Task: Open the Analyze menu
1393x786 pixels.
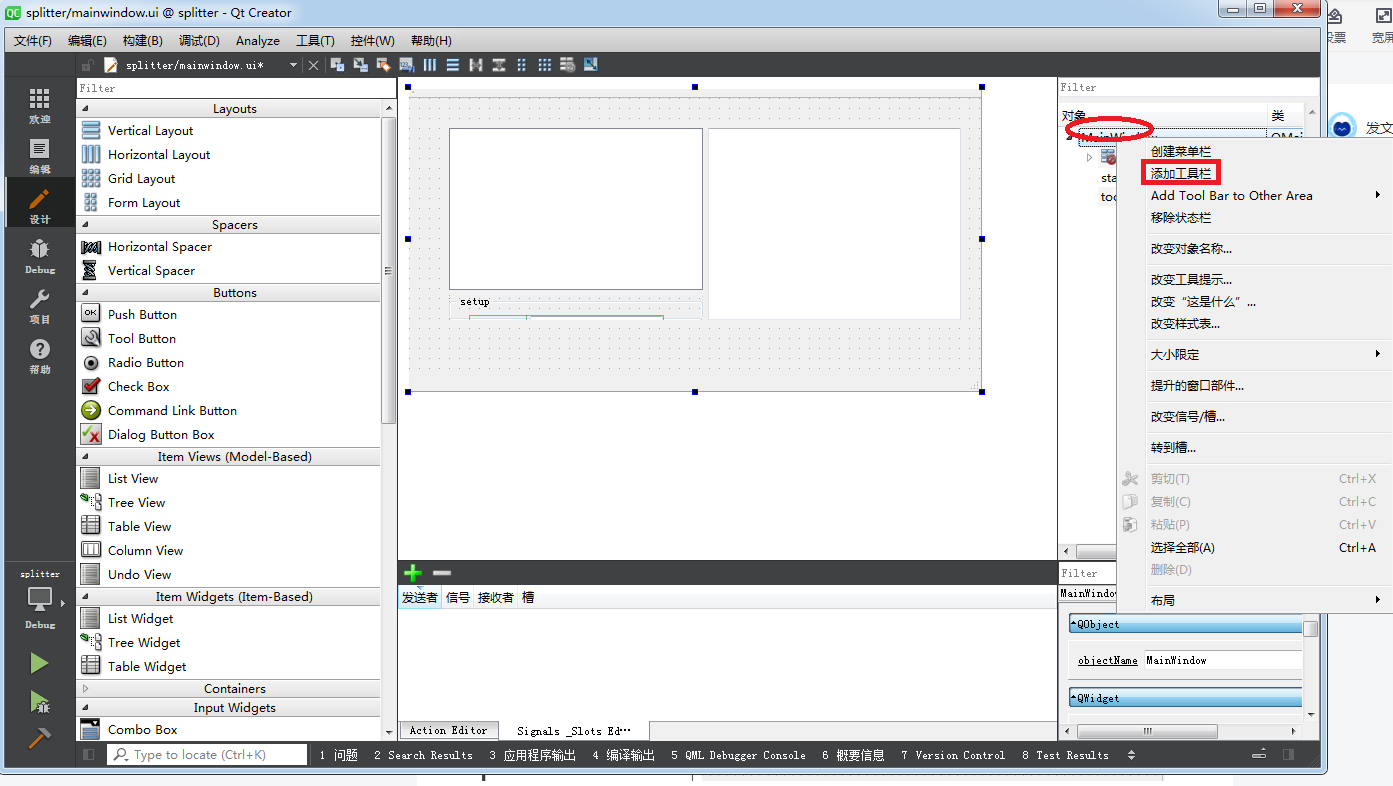Action: click(258, 41)
